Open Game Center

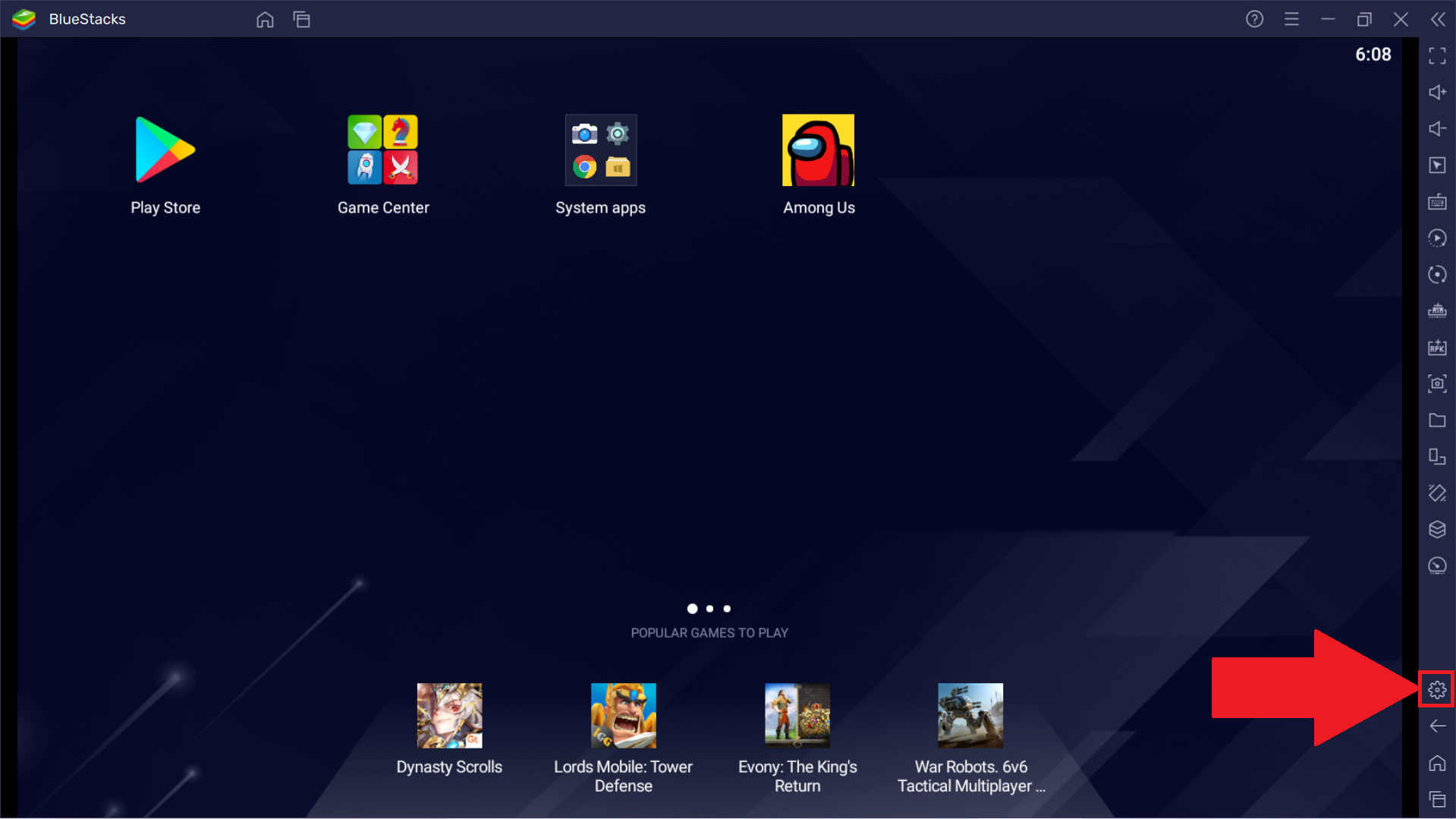click(382, 150)
